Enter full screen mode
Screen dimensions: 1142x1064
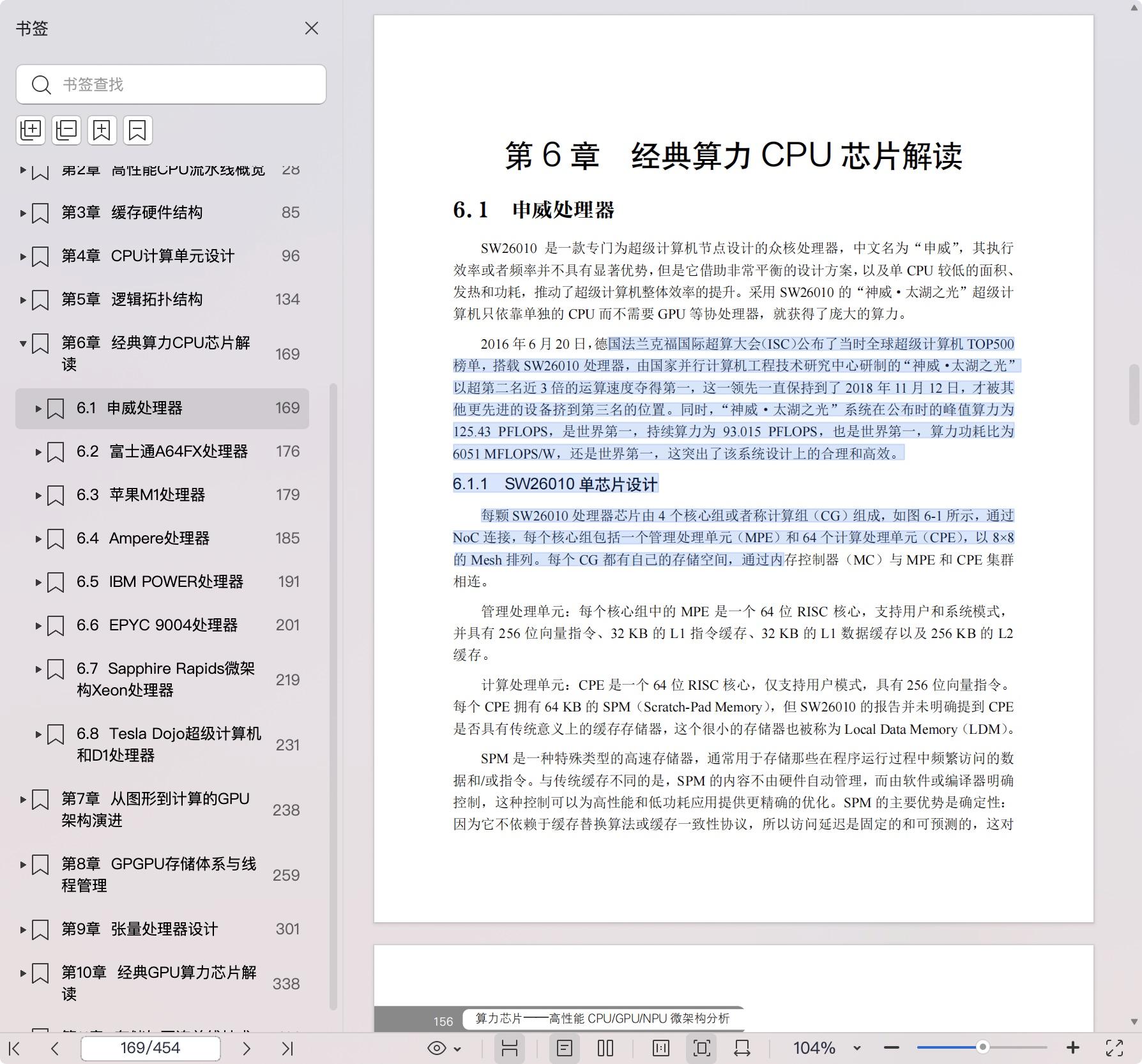point(1115,1048)
